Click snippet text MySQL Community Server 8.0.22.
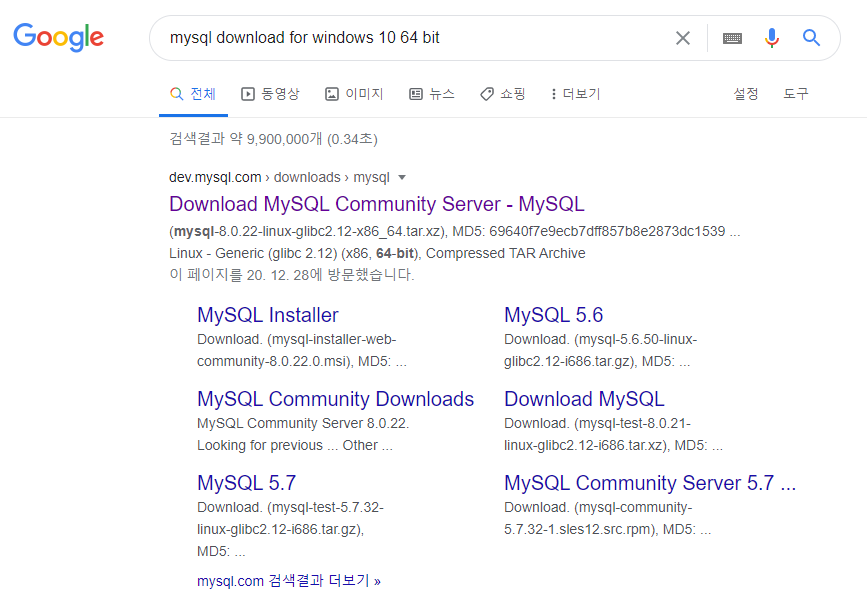Viewport: 867px width, 610px height. coord(303,423)
